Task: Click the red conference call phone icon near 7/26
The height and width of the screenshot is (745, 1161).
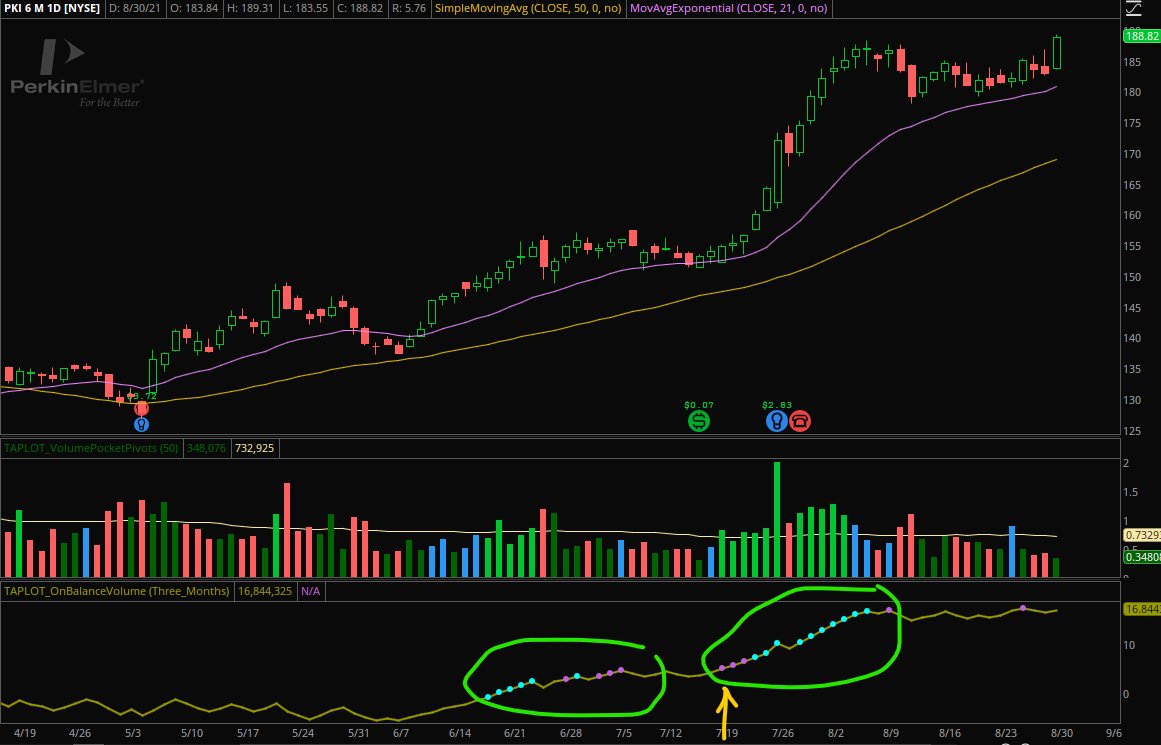Action: point(800,421)
